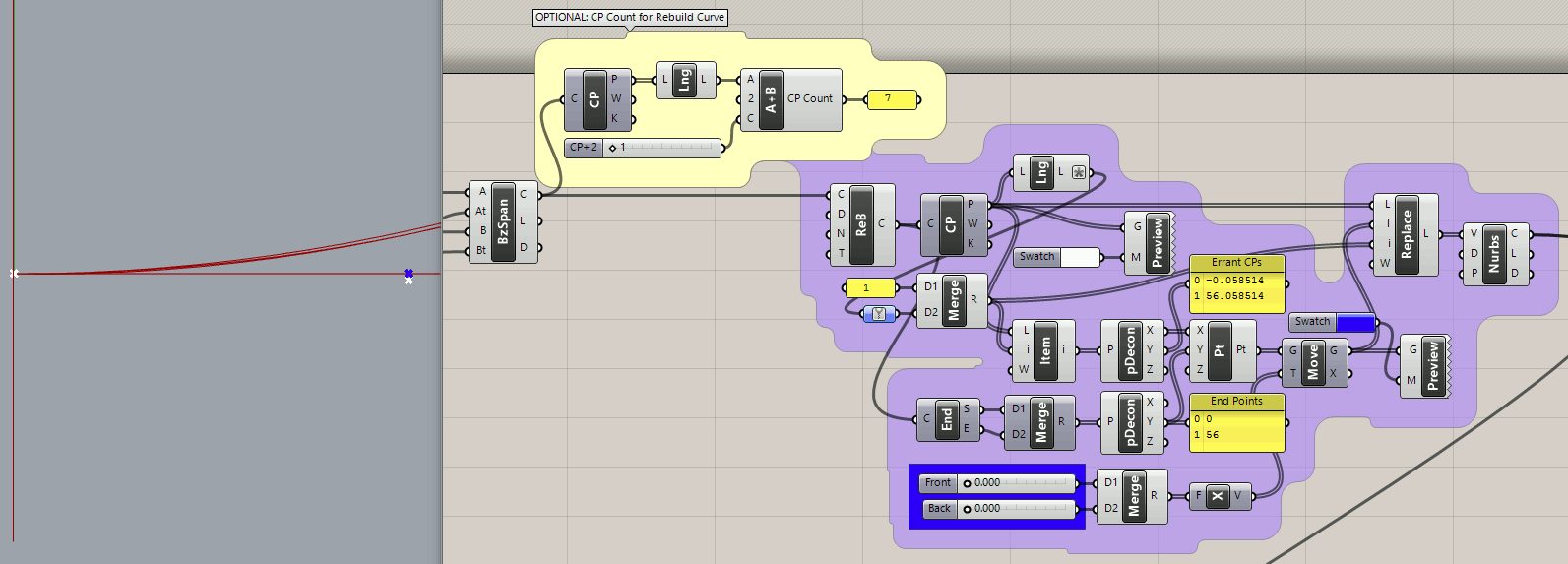
Task: Click the At input of BzSpan
Action: tap(481, 211)
